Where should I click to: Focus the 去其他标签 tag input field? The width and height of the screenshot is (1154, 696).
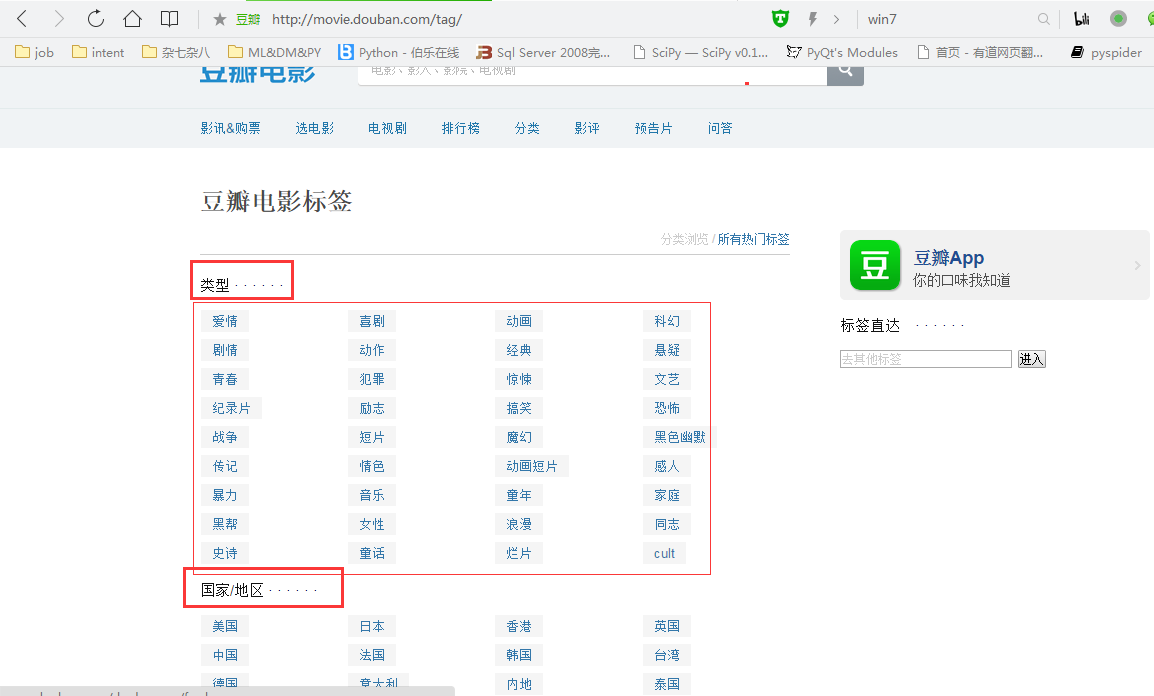926,359
